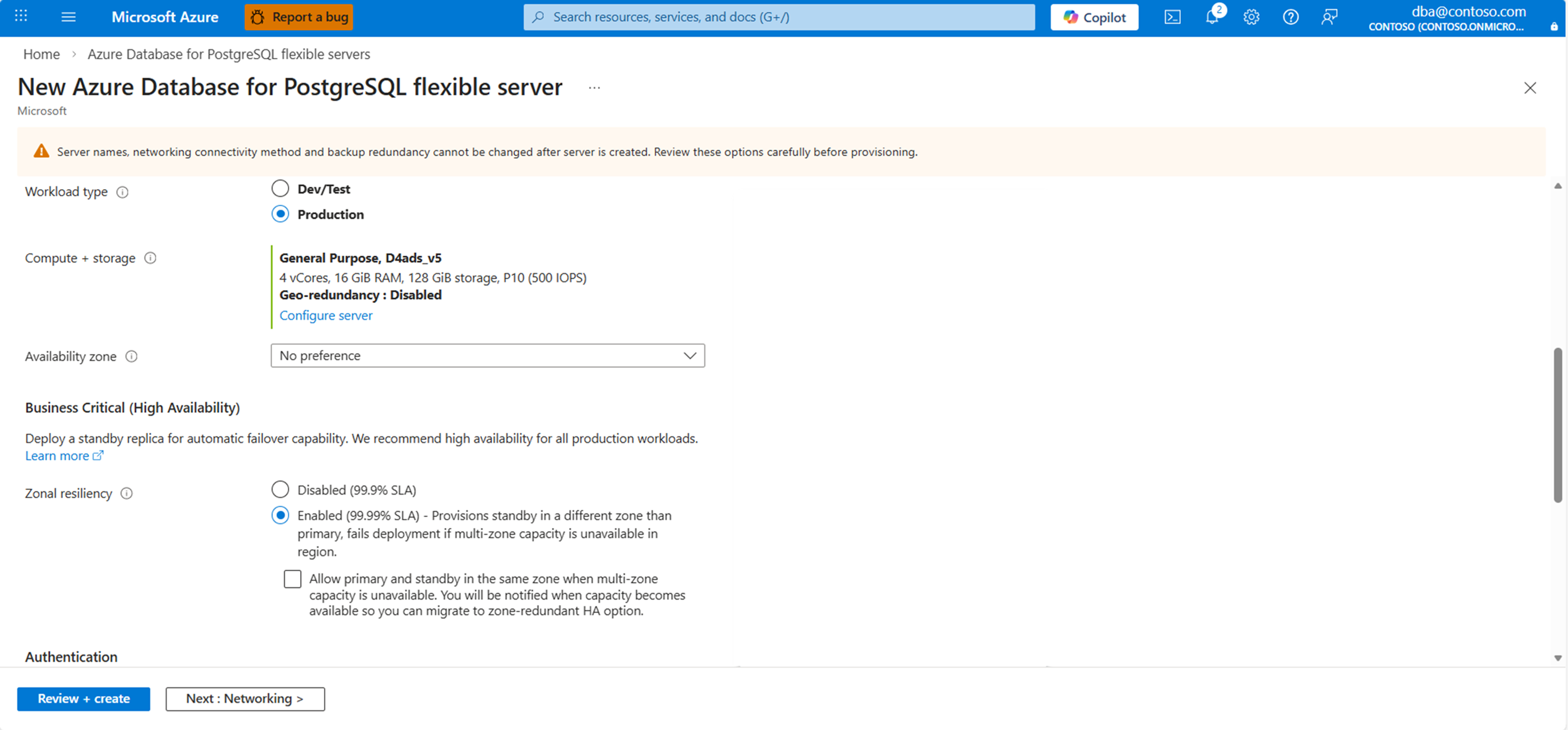Viewport: 1568px width, 730px height.
Task: Open the ellipsis more options beside title
Action: point(594,88)
